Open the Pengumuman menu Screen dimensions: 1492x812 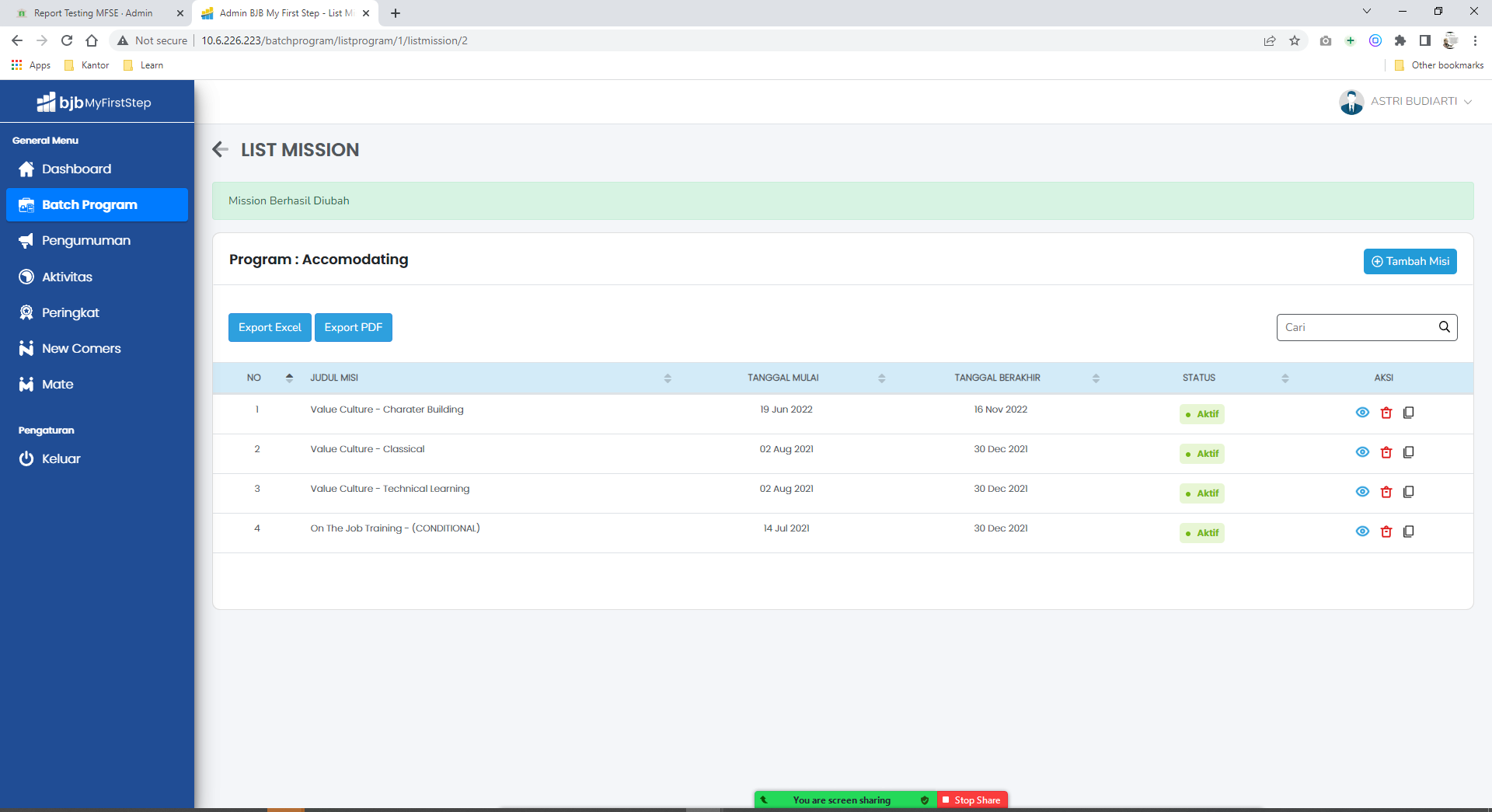[97, 241]
